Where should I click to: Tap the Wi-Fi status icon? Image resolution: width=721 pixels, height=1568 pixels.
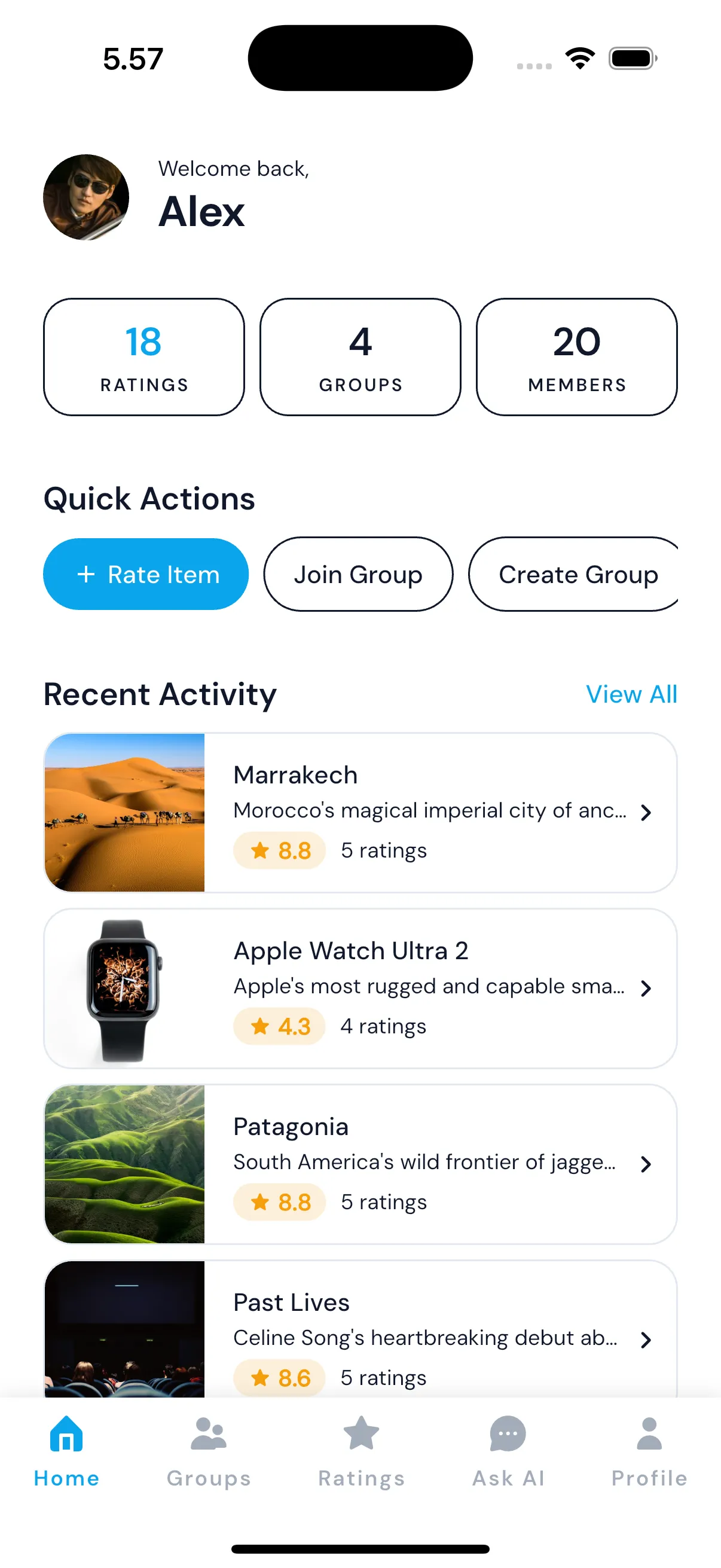580,59
